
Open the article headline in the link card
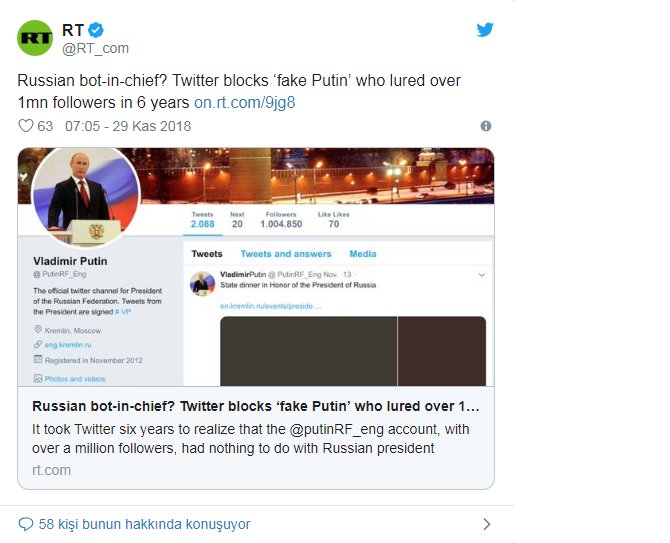(x=256, y=407)
